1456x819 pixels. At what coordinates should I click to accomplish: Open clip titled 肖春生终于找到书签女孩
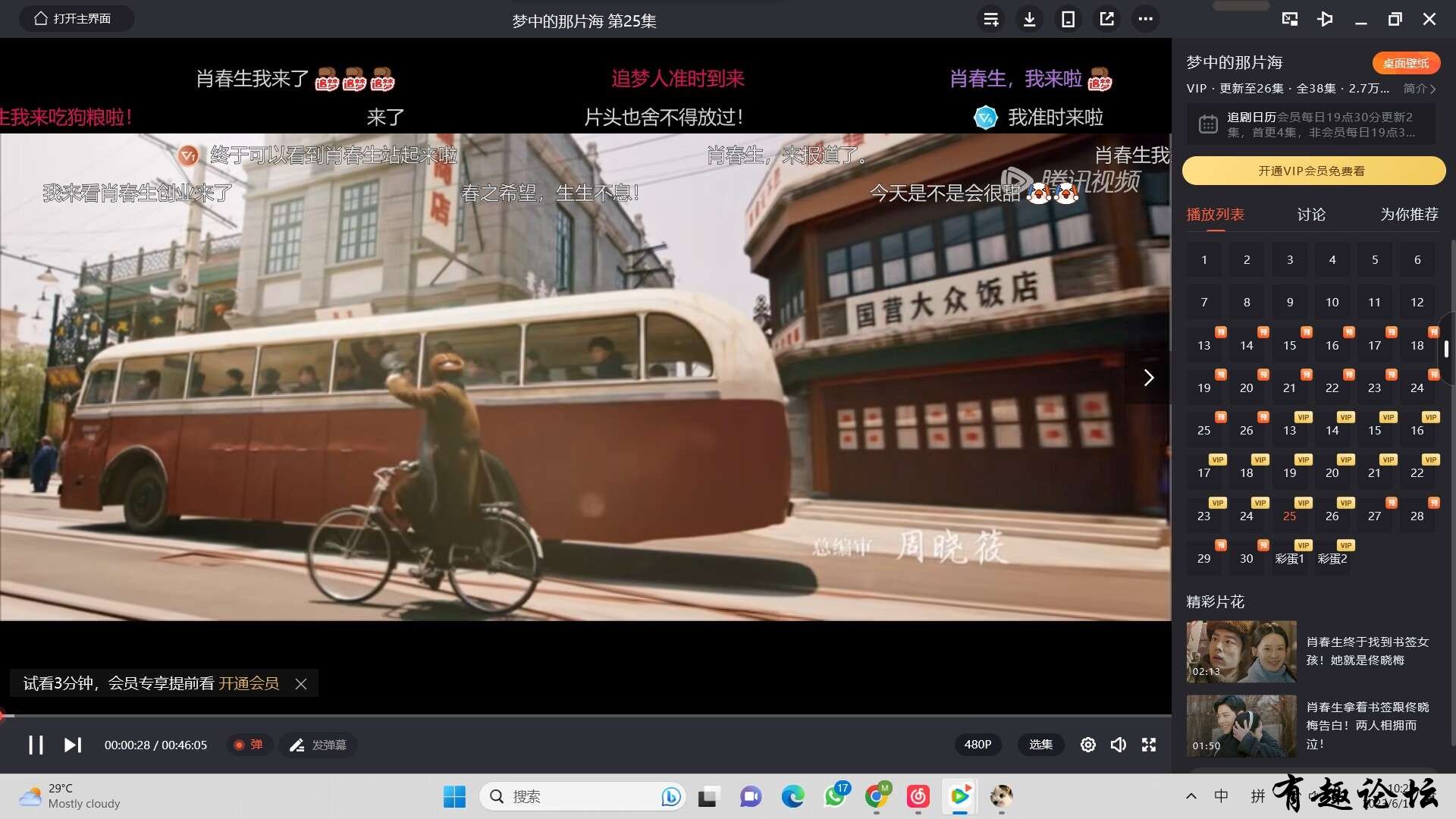click(x=1367, y=651)
